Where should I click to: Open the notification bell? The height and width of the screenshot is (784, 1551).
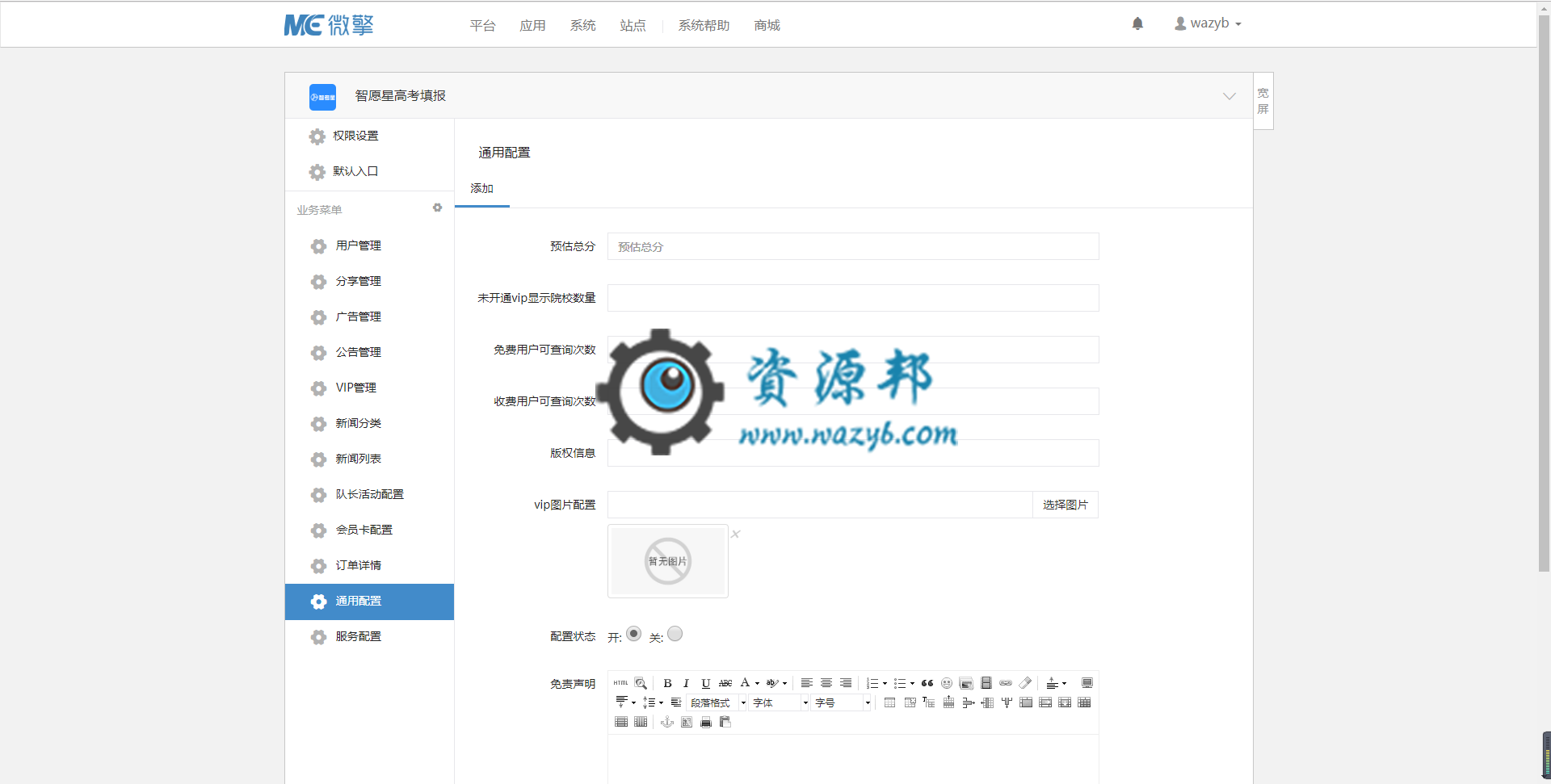[1137, 23]
